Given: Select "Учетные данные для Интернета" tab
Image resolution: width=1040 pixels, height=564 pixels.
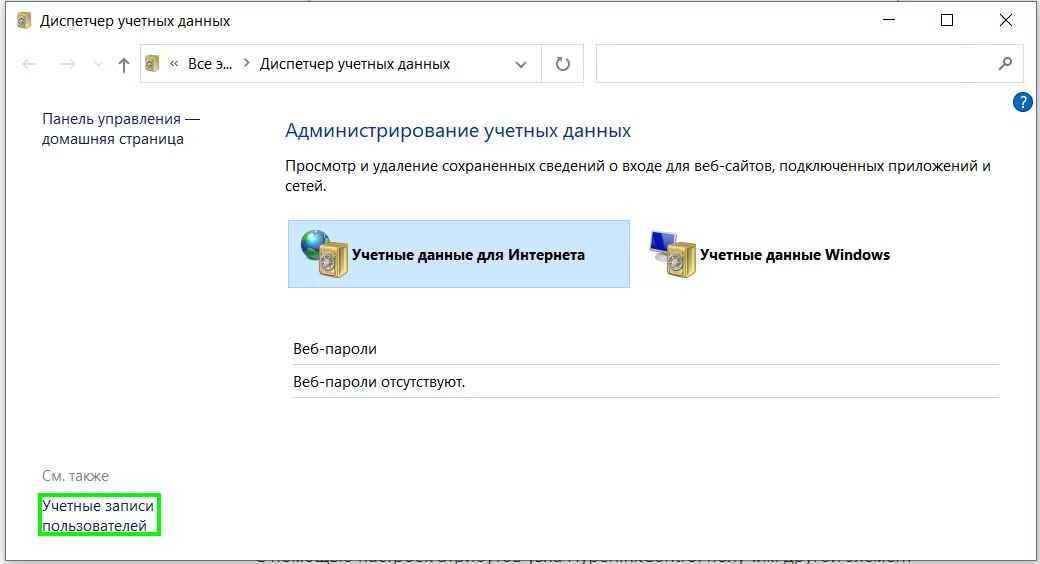Looking at the screenshot, I should pyautogui.click(x=459, y=254).
